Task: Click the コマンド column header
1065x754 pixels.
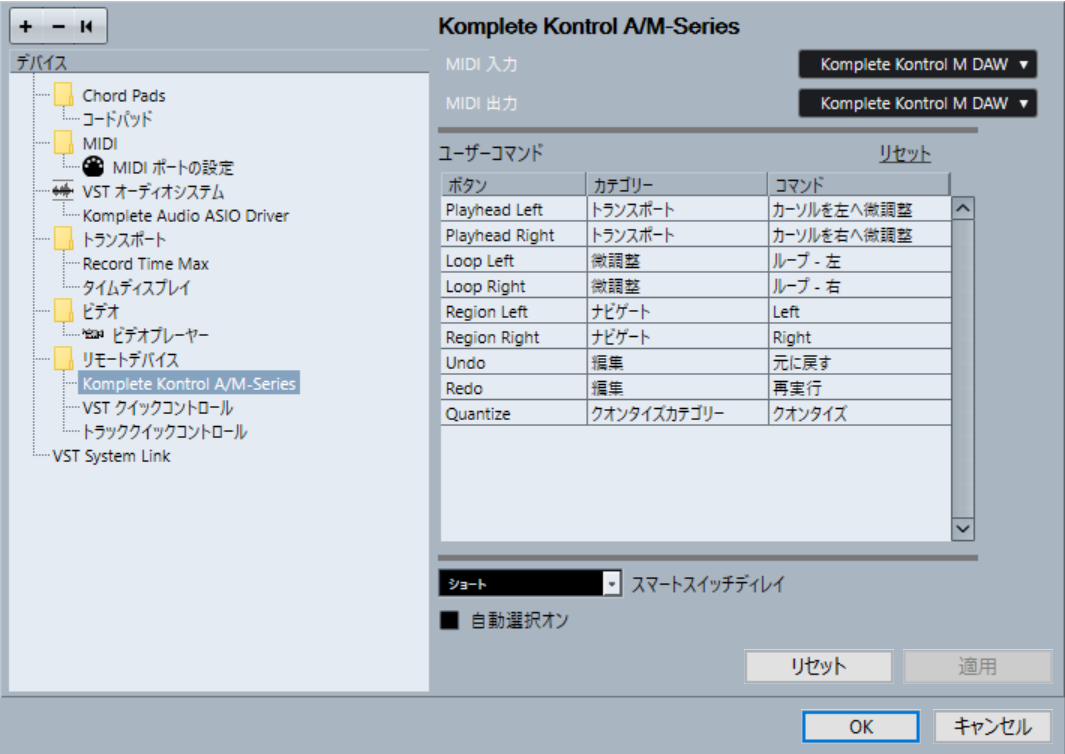Action: (859, 185)
